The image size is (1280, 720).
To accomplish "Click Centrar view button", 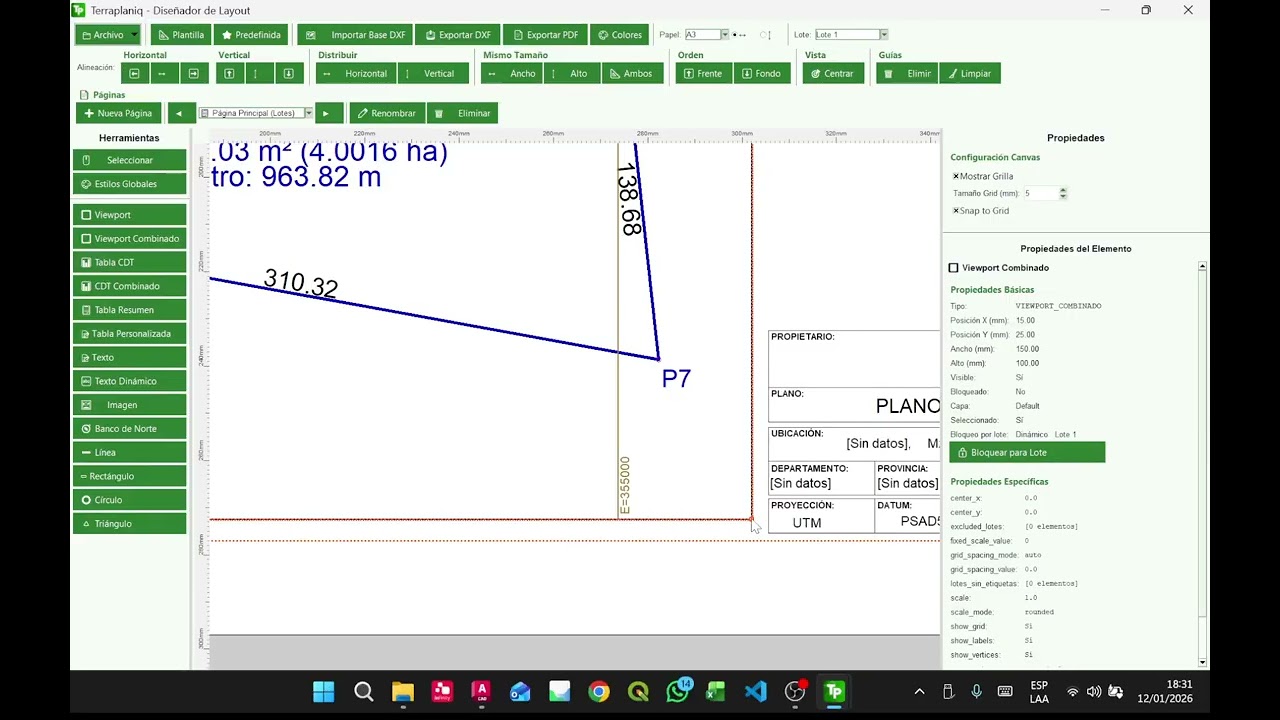I will coord(833,73).
